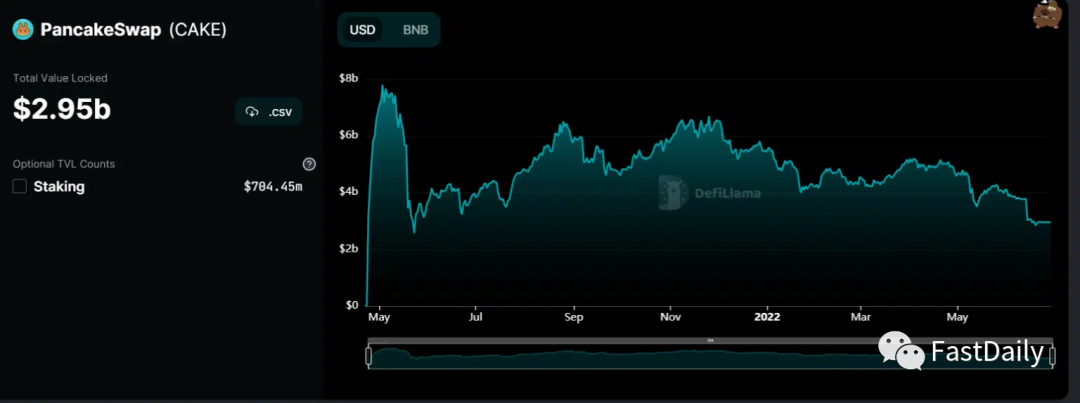Open the Optional TVL Counts help icon
Viewport: 1080px width, 403px height.
click(309, 164)
